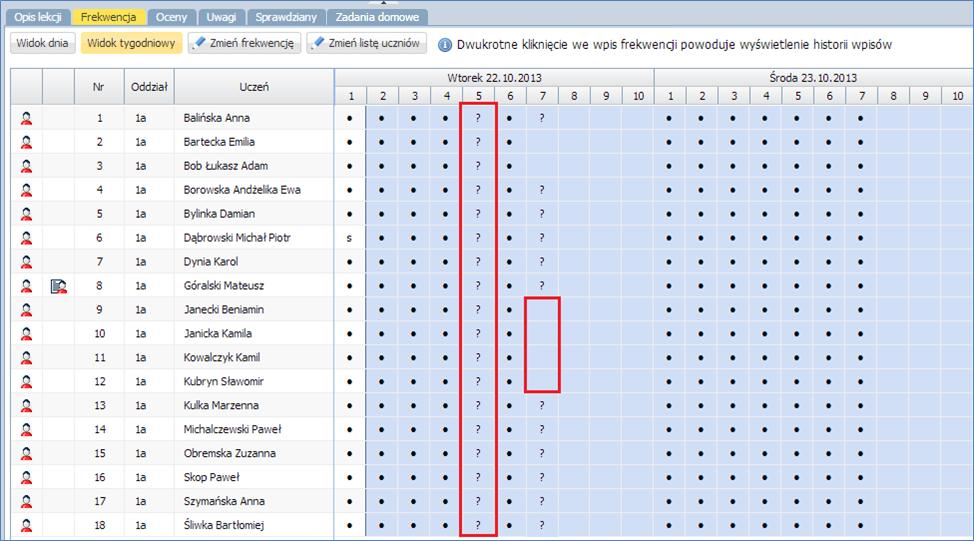
Task: Select Tuesday lesson 1 entry for Skop Paweł
Action: [x=350, y=478]
